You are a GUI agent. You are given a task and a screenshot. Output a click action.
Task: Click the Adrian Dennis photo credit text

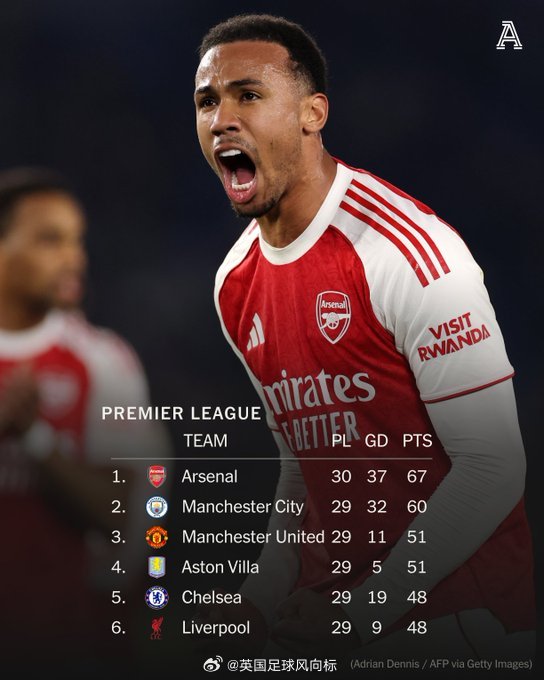click(441, 664)
